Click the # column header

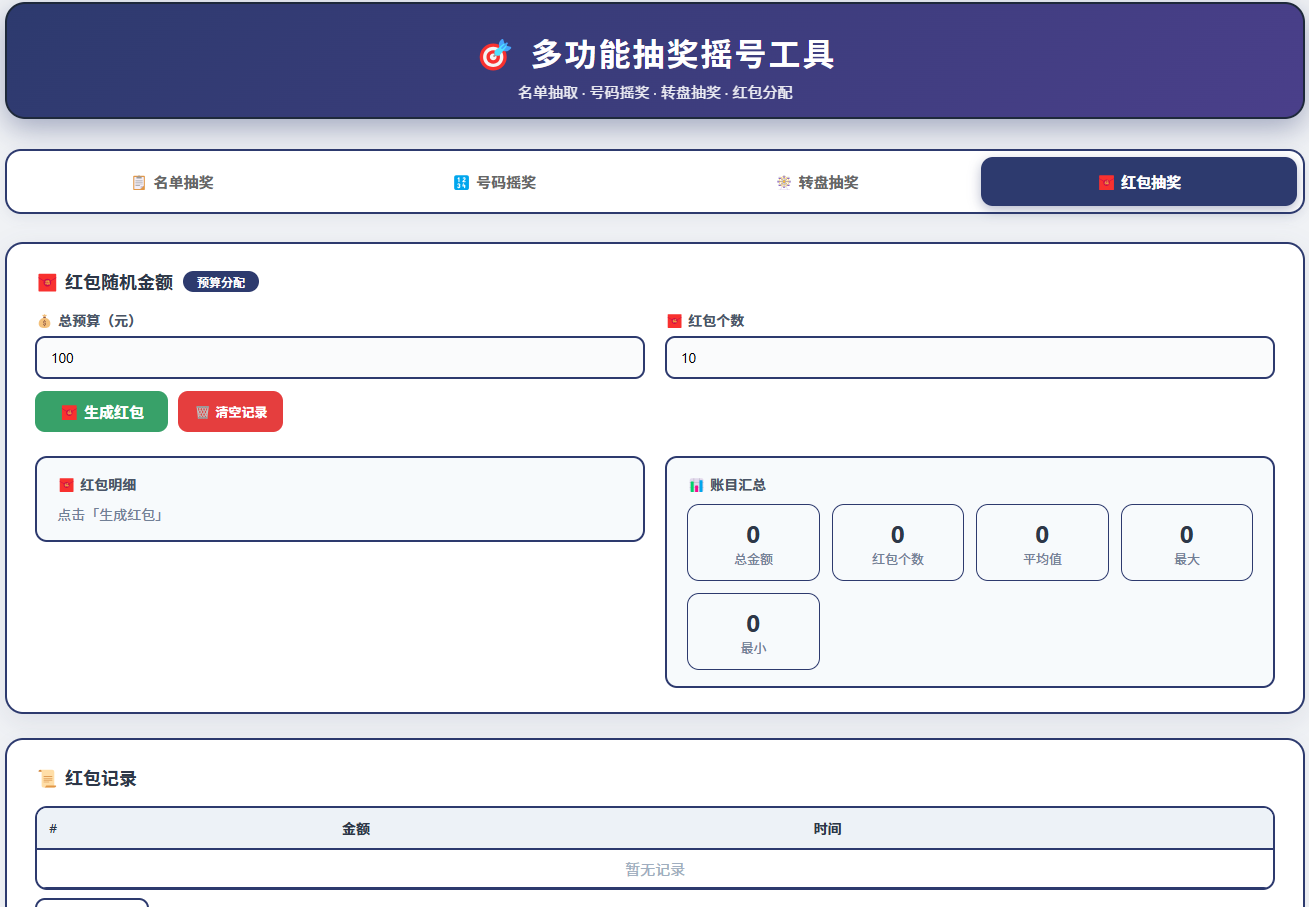click(x=53, y=829)
